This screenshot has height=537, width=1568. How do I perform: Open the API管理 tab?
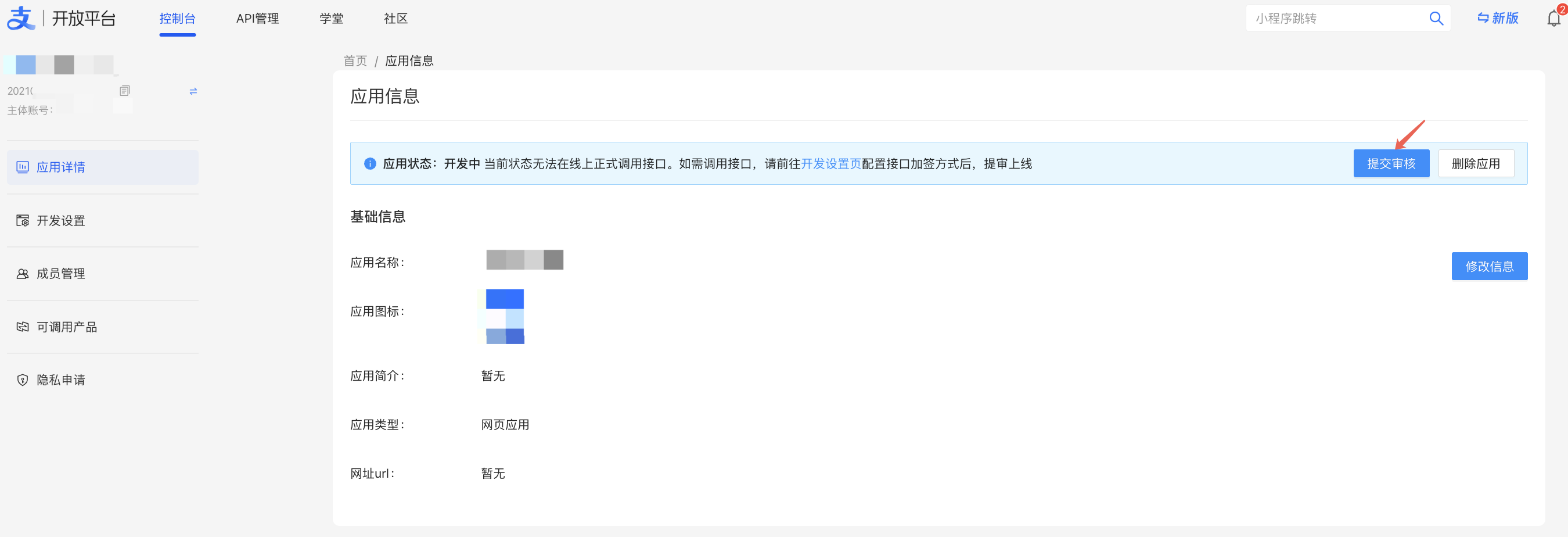[x=257, y=18]
